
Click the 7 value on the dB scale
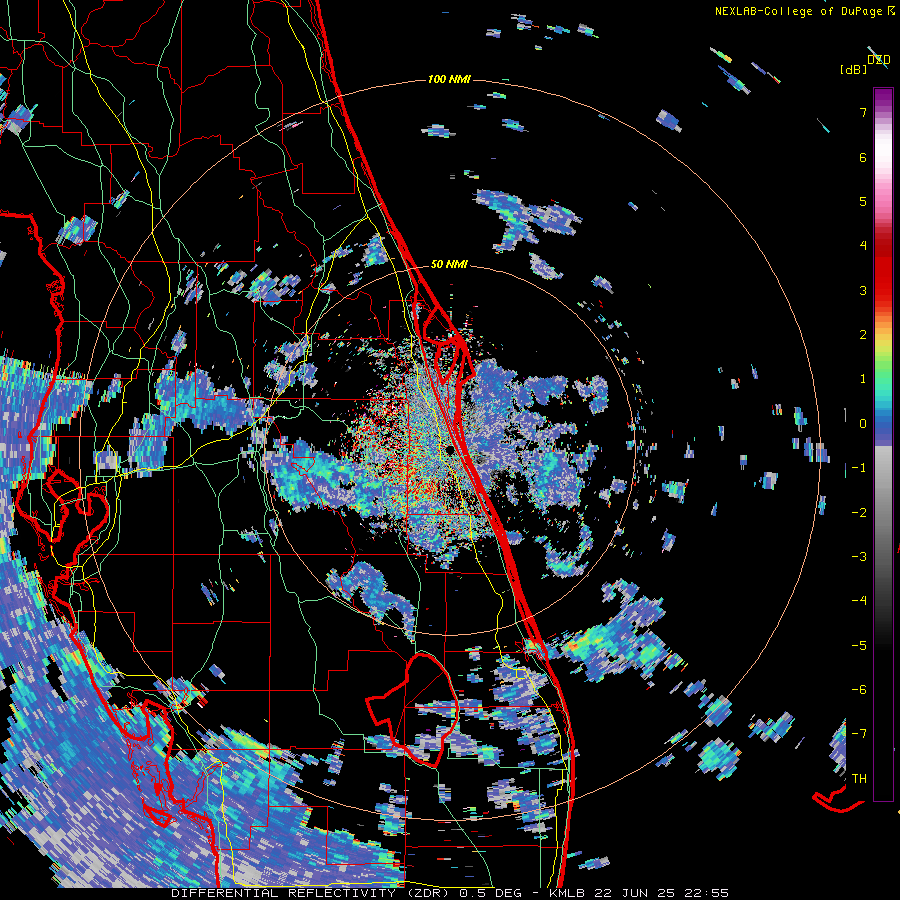click(863, 112)
